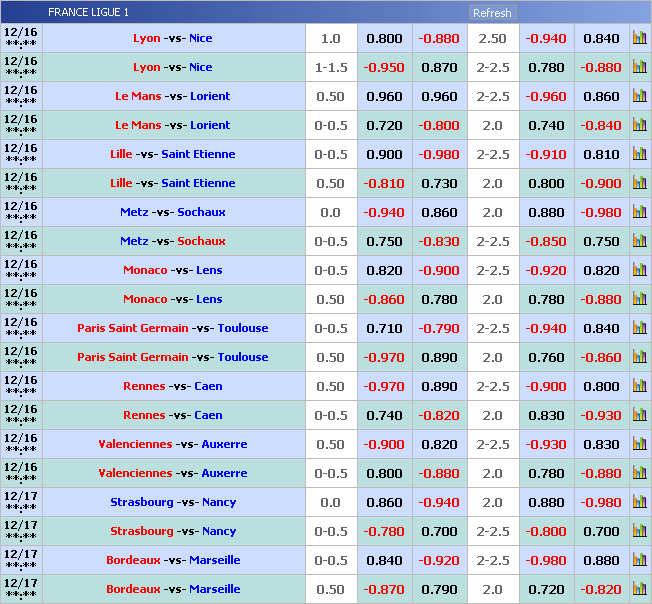Open chart icon for Monaco-Lens 0.50 handicap row

639,300
